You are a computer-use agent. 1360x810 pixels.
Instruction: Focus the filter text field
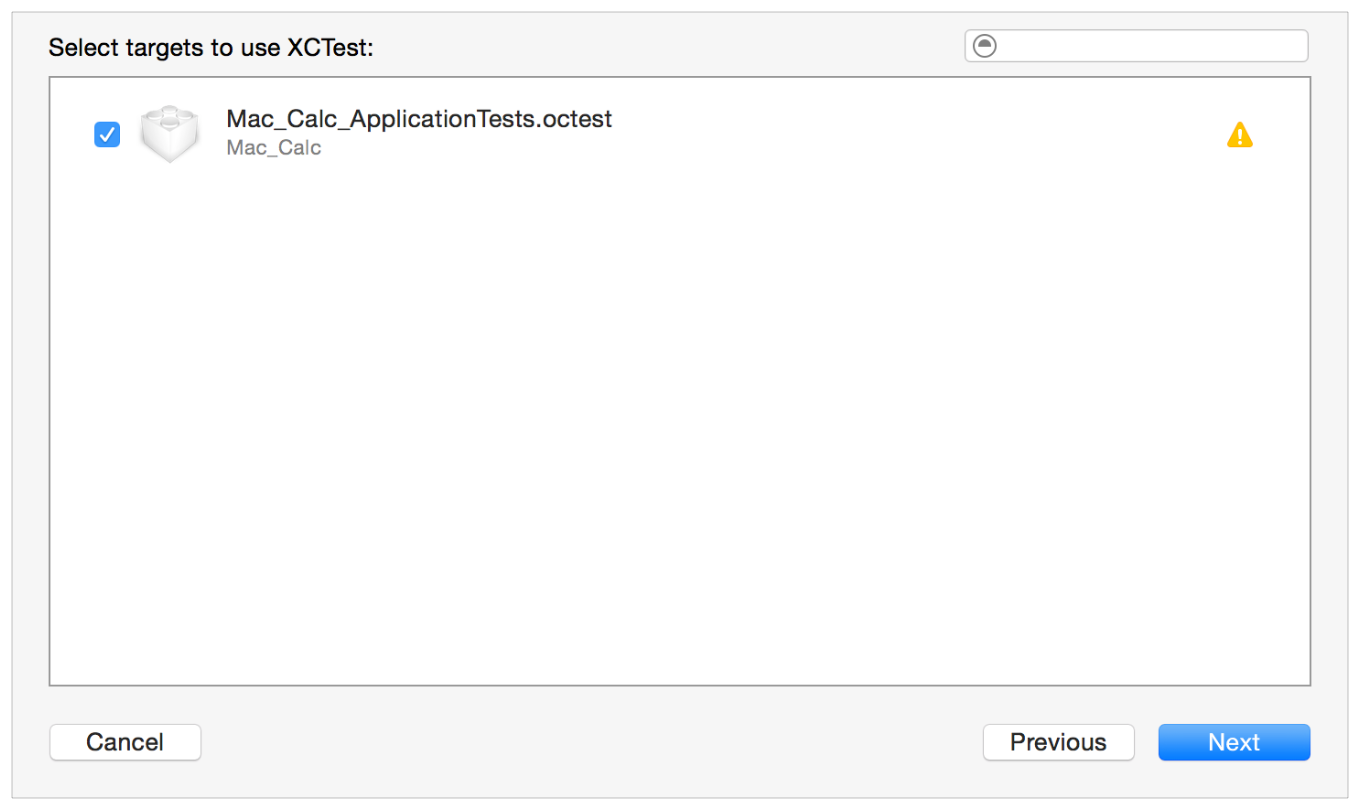point(1150,46)
